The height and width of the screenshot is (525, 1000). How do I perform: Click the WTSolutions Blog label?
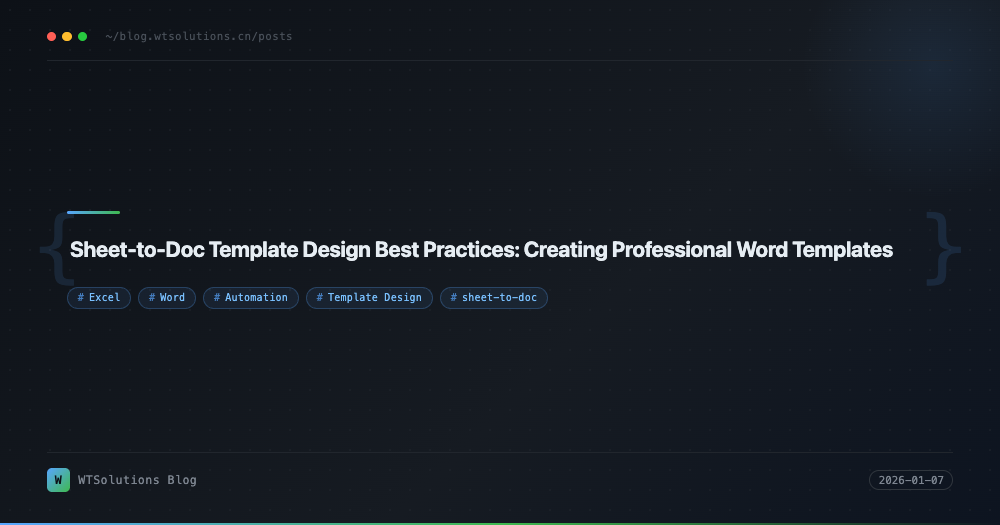click(137, 480)
